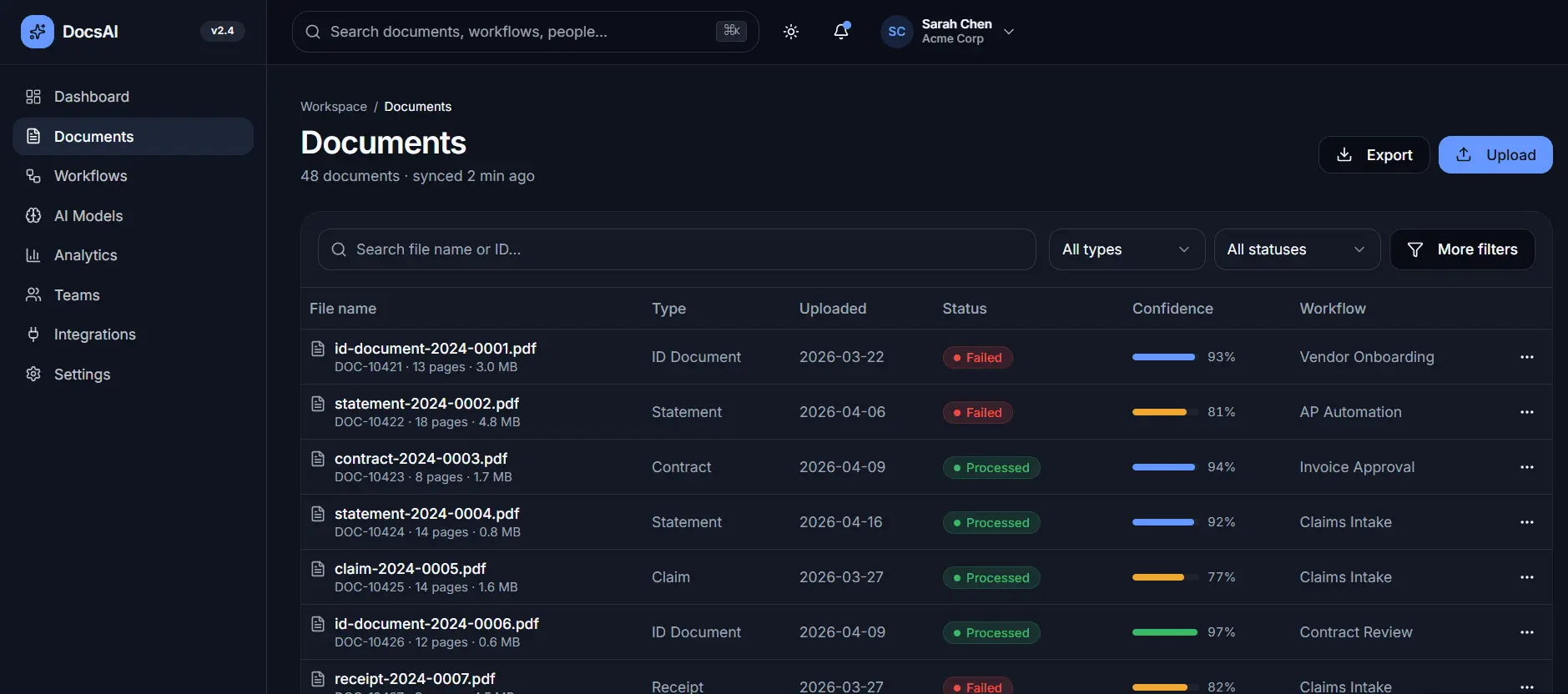Click the Export button

(x=1374, y=155)
